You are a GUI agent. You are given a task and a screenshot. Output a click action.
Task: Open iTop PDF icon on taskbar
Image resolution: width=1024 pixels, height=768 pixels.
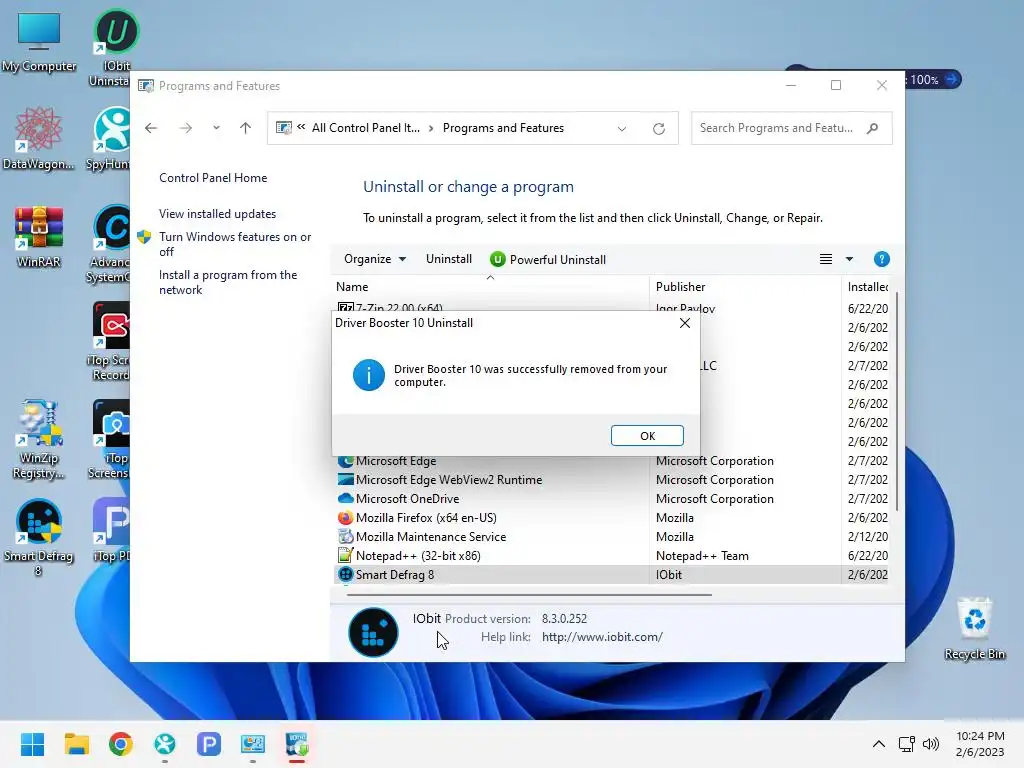tap(209, 744)
